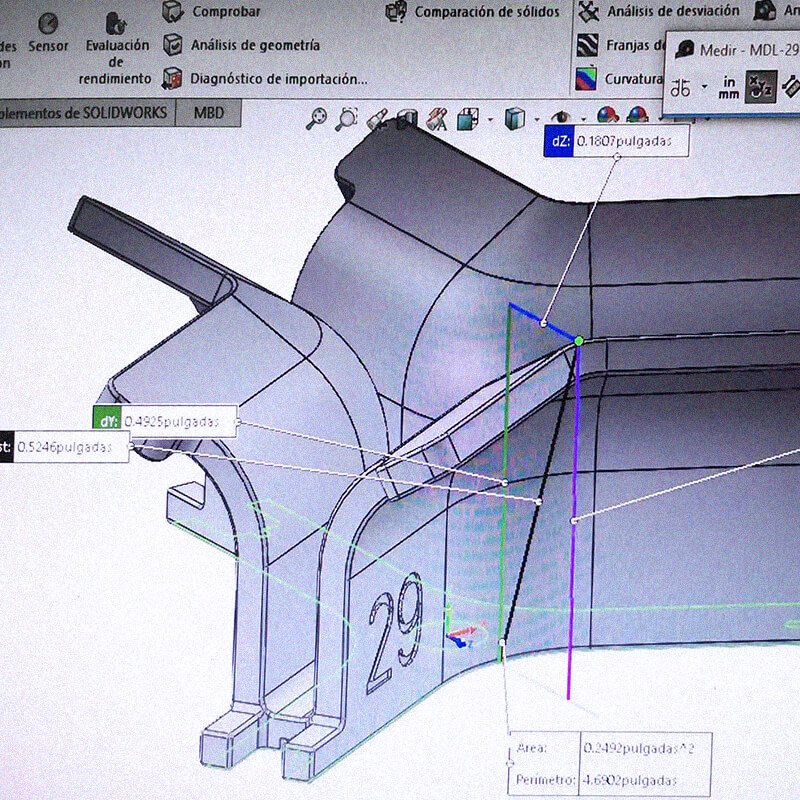The image size is (800, 800).
Task: Click the Medir dialog title icon
Action: [x=684, y=49]
